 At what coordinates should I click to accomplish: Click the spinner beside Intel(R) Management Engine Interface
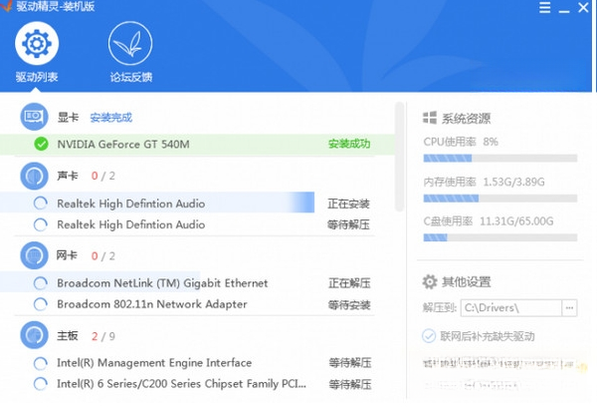click(40, 363)
